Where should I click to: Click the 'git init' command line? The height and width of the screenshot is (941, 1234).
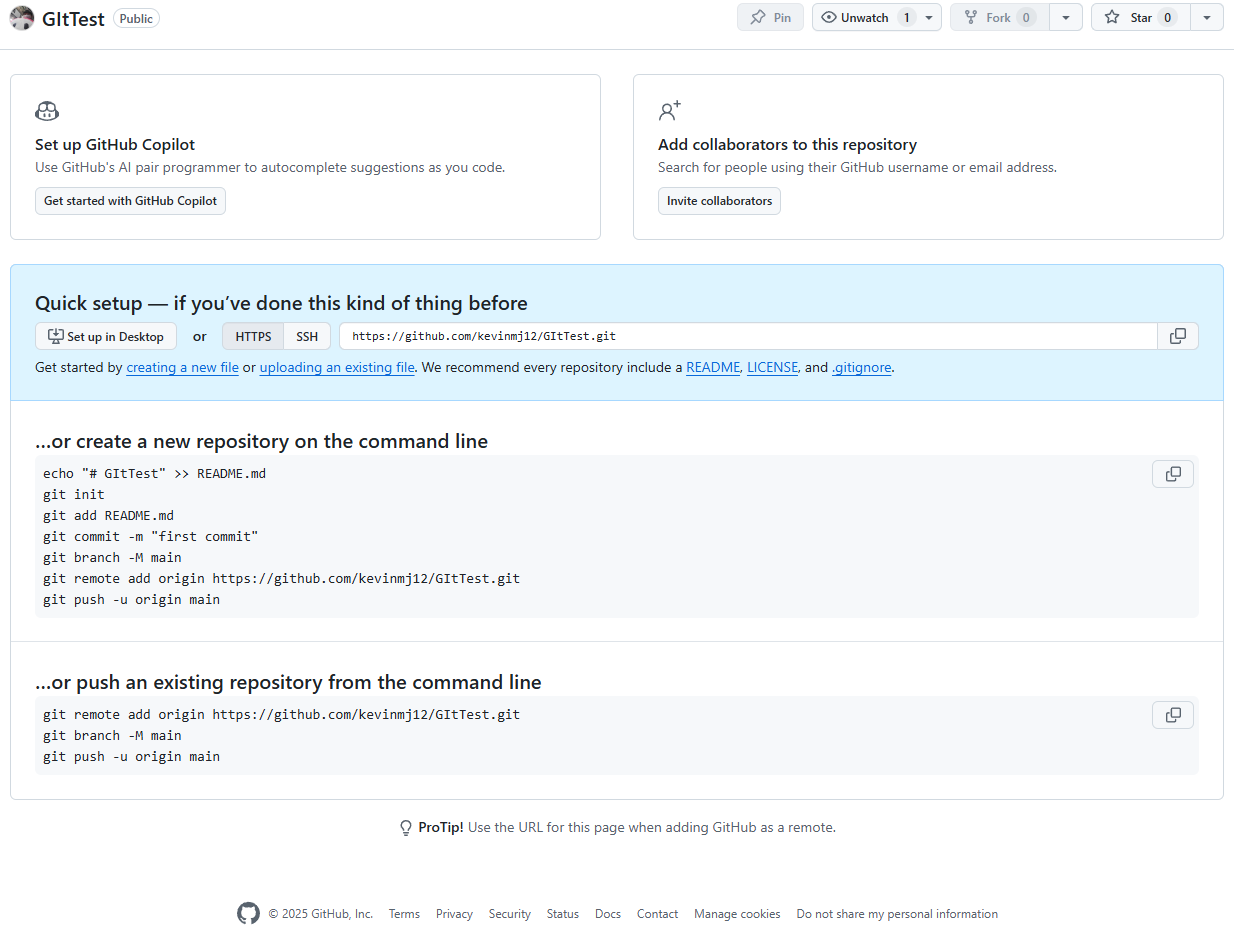[x=74, y=494]
